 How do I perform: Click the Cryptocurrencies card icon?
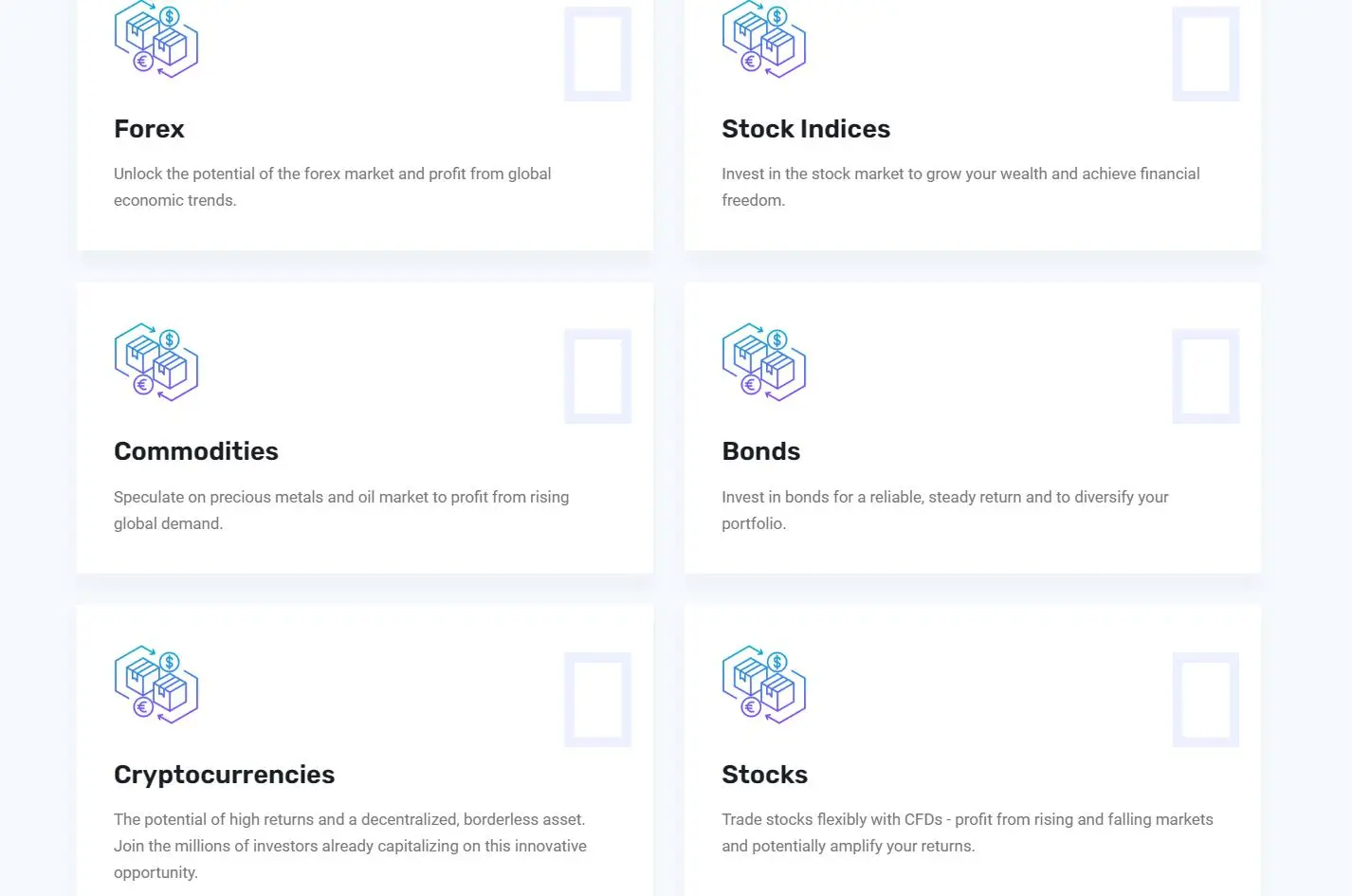(x=156, y=685)
